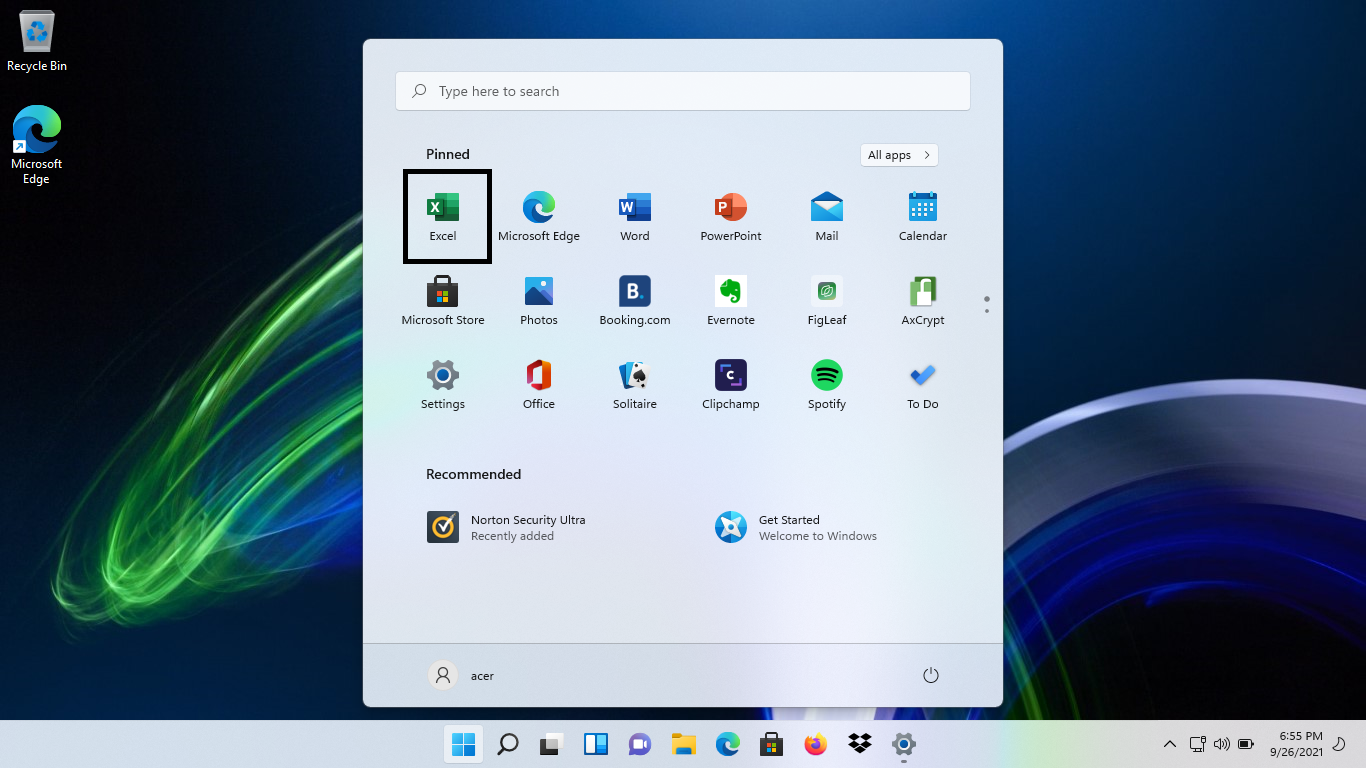Launch PowerPoint from the pinned list

(731, 217)
